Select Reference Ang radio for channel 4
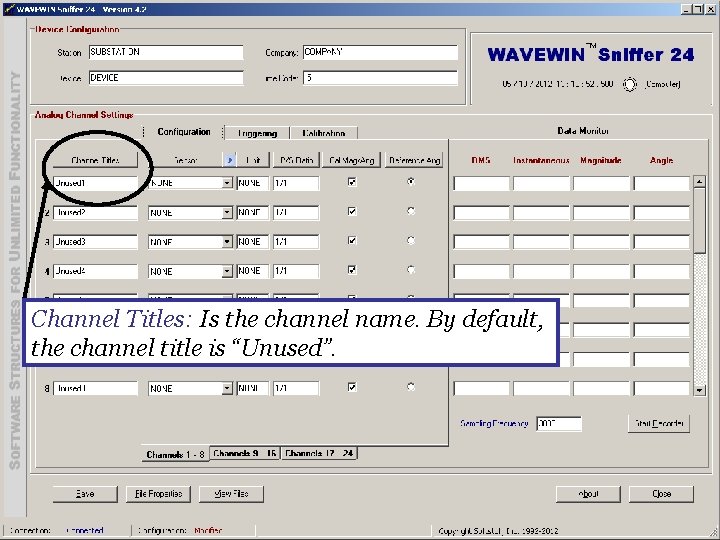This screenshot has height=540, width=720. tap(411, 270)
